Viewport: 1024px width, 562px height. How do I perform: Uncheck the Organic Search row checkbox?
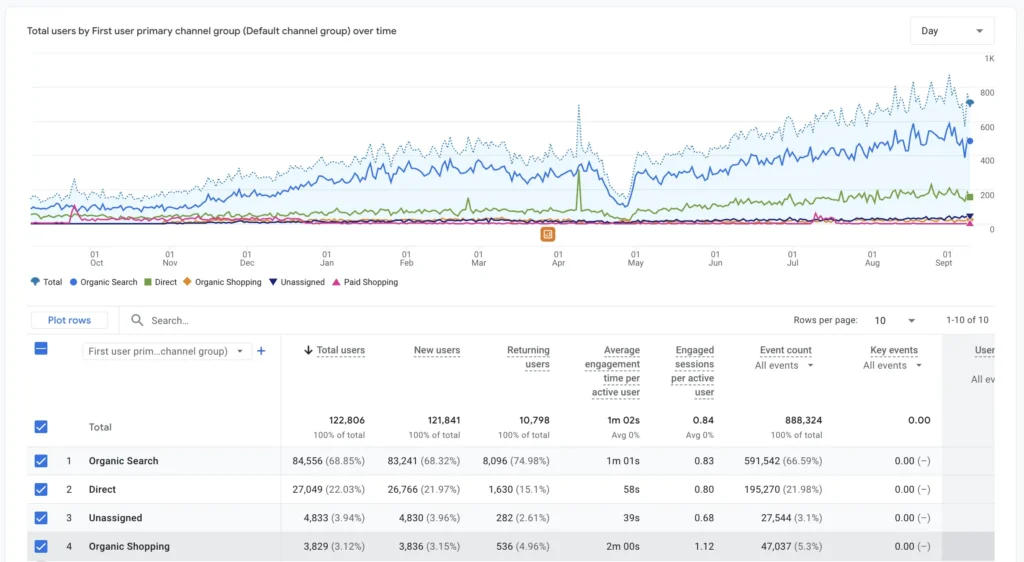(x=41, y=461)
